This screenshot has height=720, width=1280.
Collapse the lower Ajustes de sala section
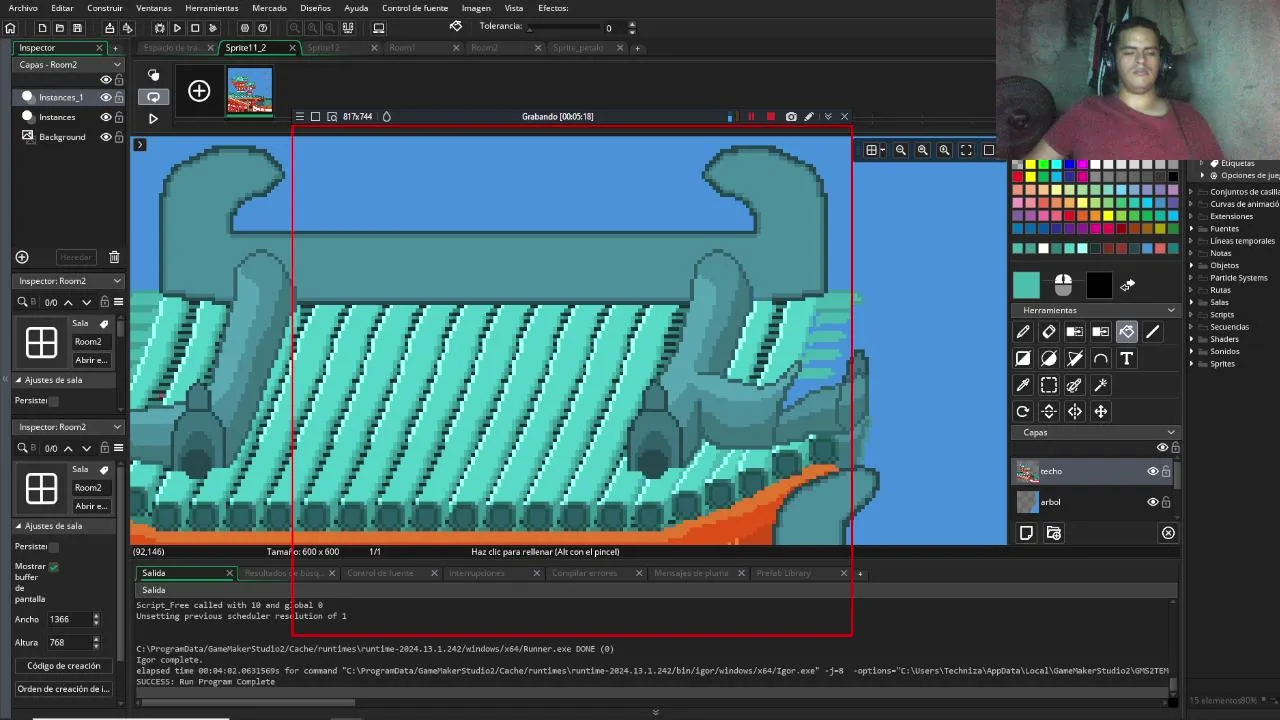coord(18,526)
